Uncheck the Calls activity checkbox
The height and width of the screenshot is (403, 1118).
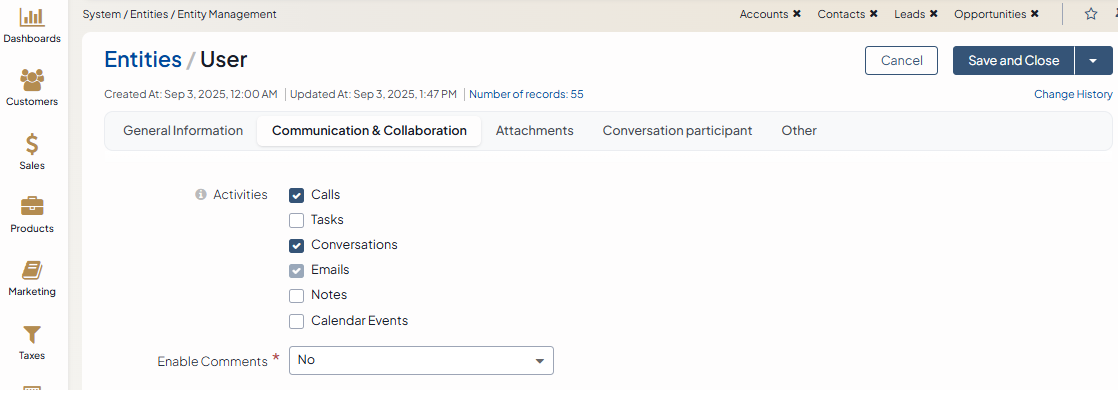point(297,196)
